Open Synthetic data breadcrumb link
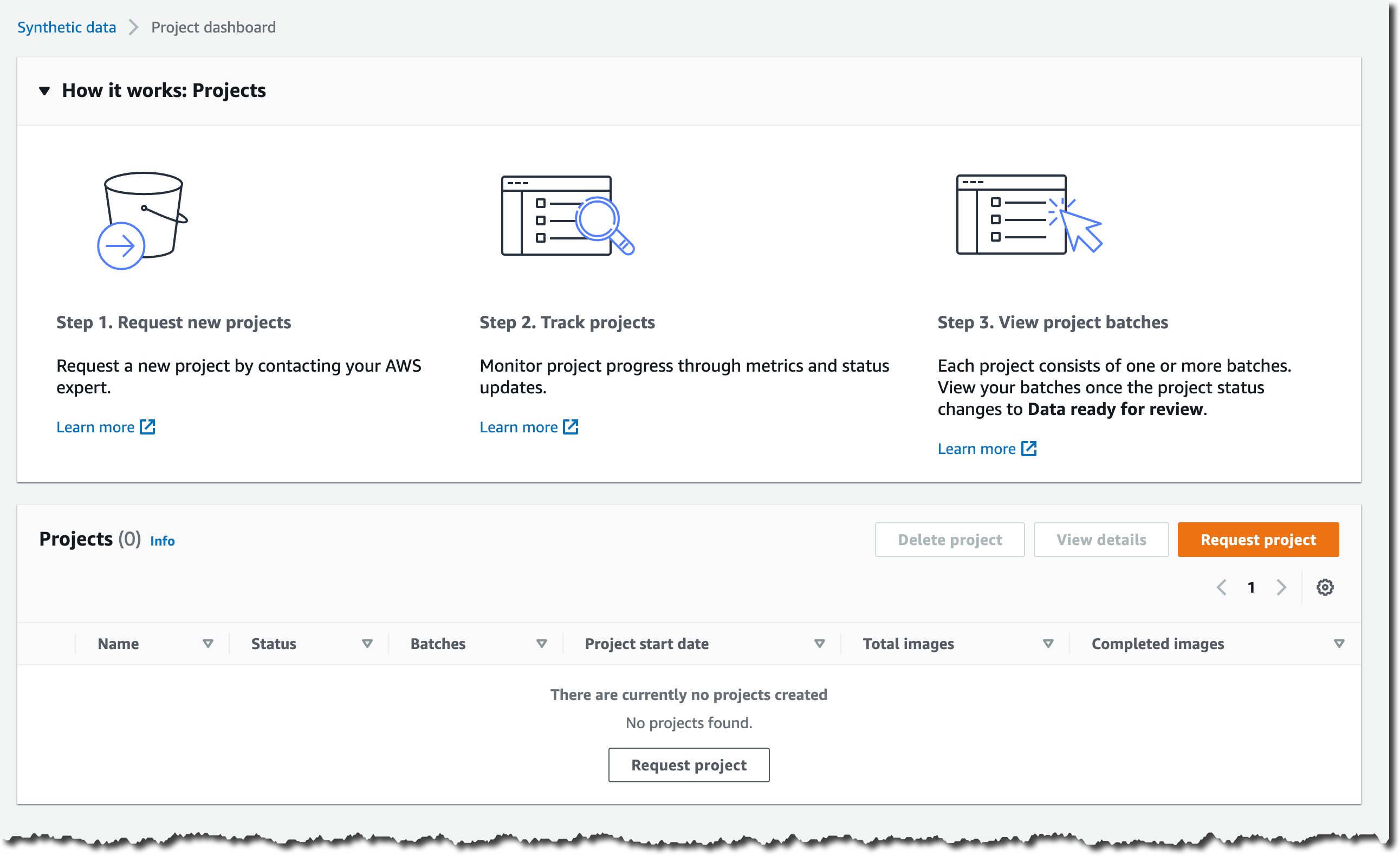Image resolution: width=1400 pixels, height=856 pixels. click(x=67, y=27)
